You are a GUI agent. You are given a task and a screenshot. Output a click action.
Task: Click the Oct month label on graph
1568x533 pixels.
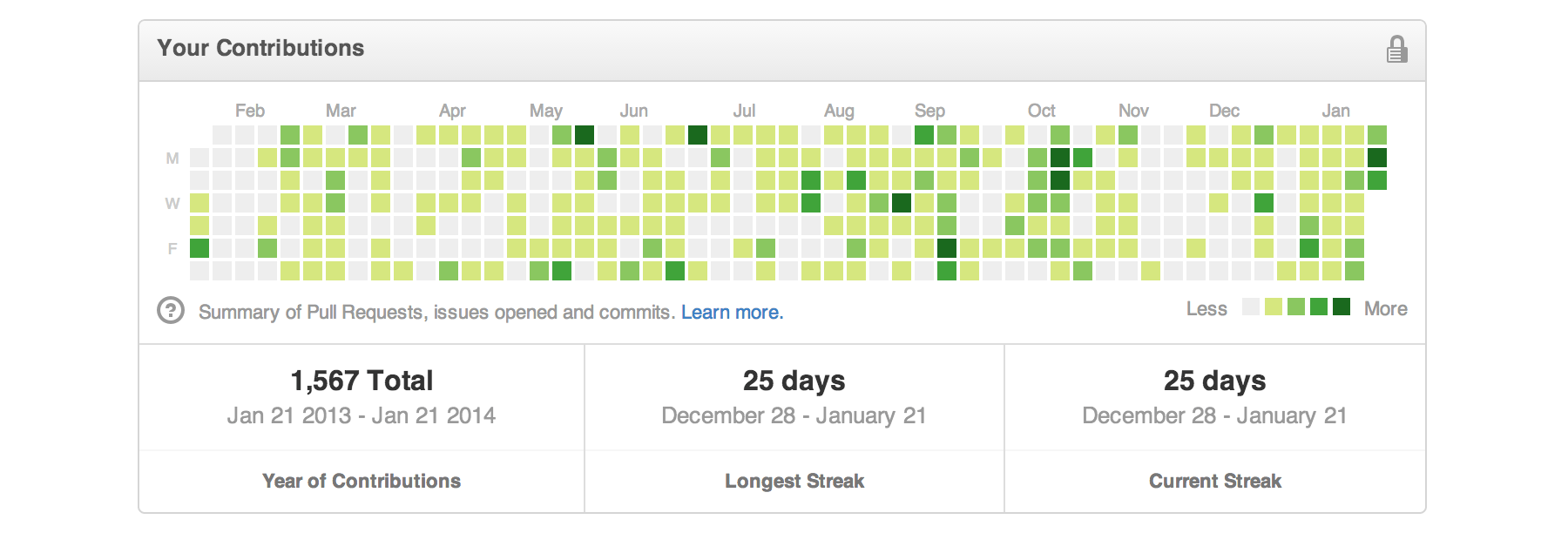(x=1041, y=111)
